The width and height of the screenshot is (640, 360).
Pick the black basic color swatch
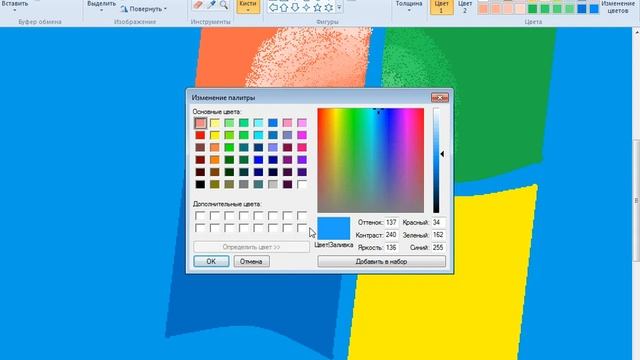coord(200,184)
